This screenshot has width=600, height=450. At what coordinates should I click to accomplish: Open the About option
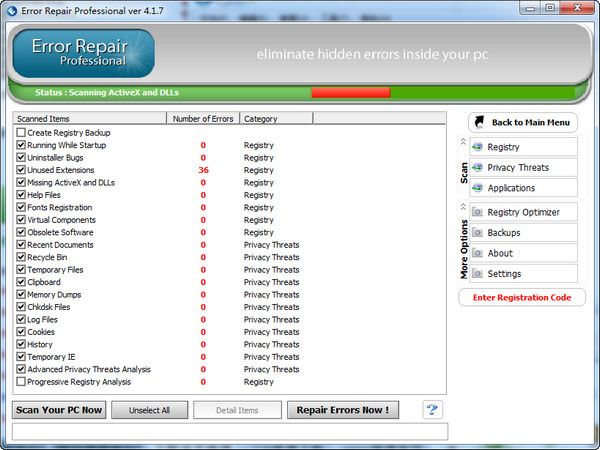click(523, 253)
